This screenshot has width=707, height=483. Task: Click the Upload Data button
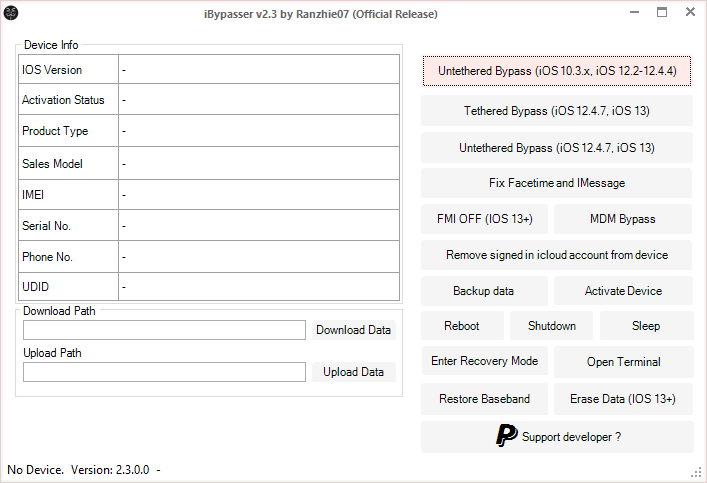(354, 372)
